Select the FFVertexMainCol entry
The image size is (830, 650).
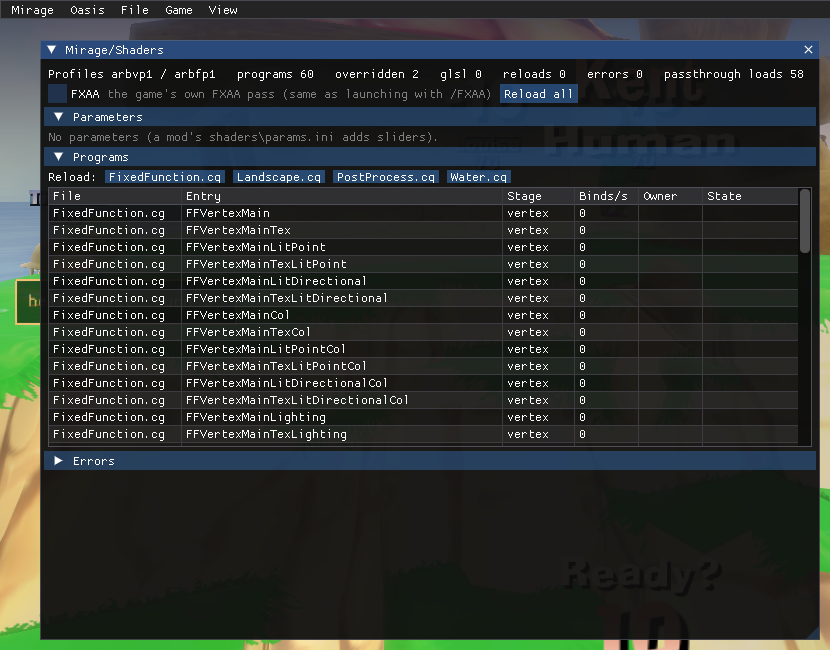coord(238,315)
